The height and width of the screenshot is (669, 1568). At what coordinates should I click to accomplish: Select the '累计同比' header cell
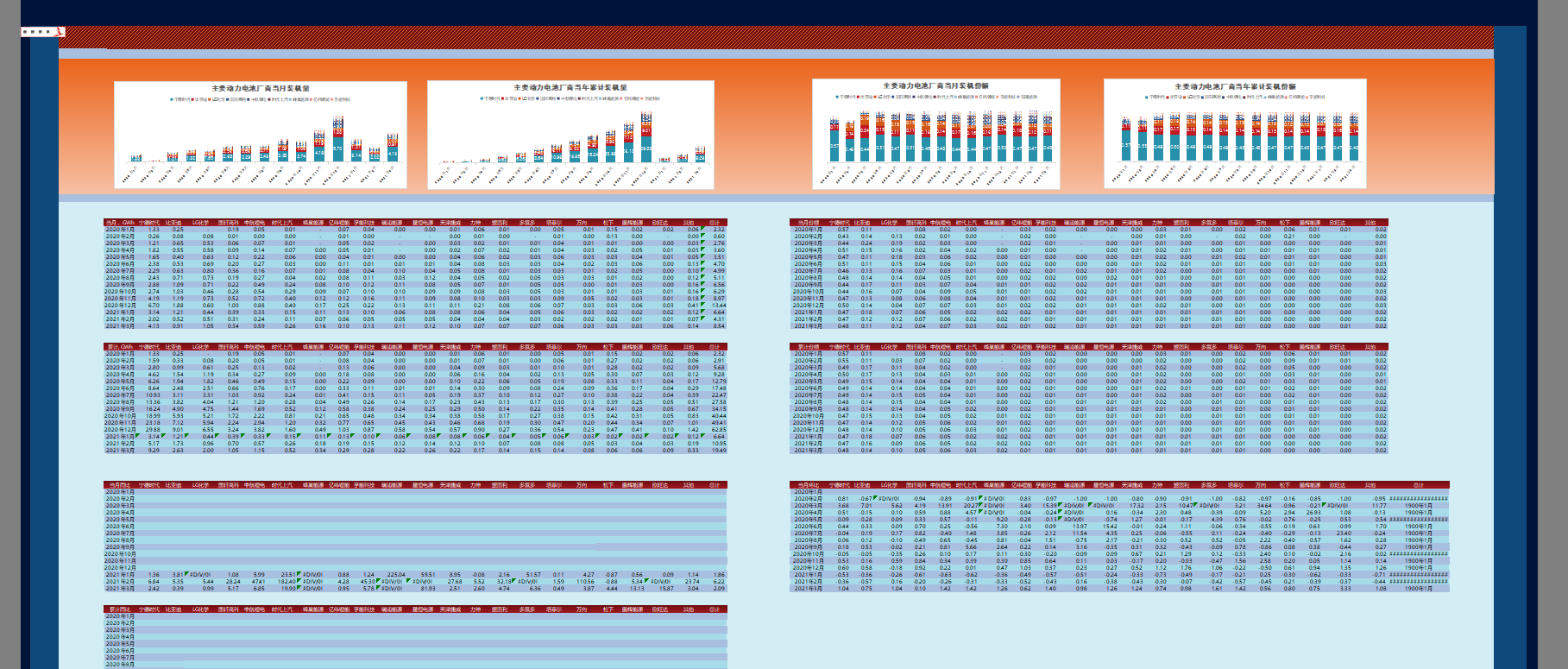tap(120, 609)
